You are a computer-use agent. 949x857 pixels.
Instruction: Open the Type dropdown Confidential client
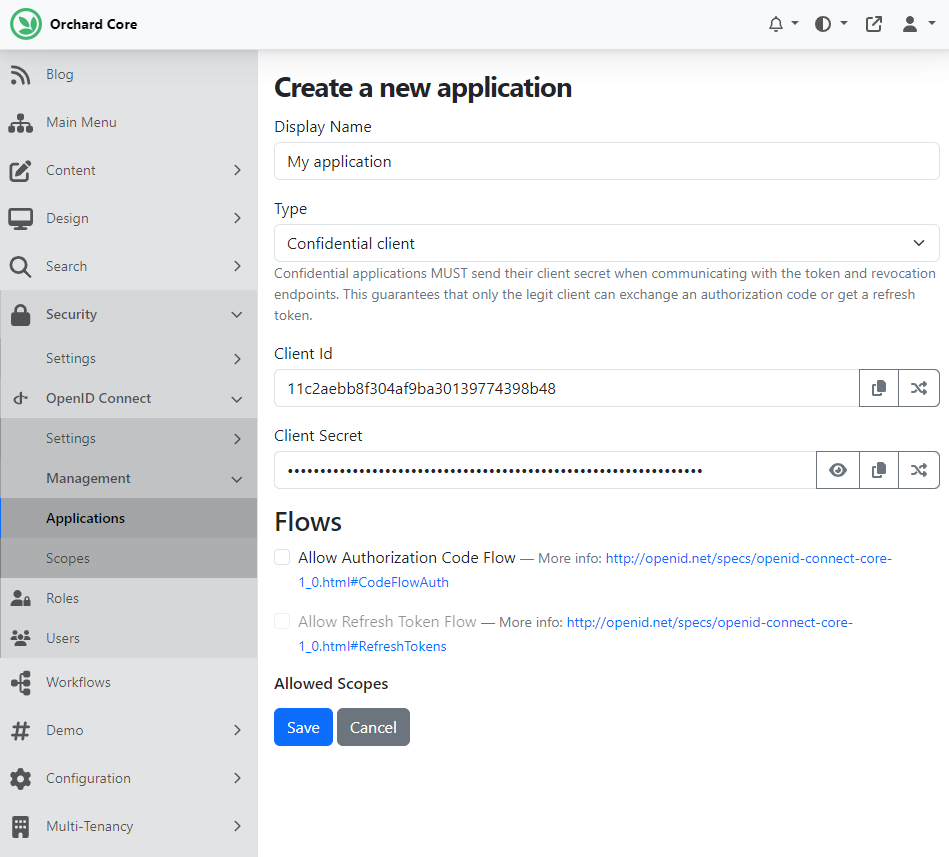click(x=606, y=243)
